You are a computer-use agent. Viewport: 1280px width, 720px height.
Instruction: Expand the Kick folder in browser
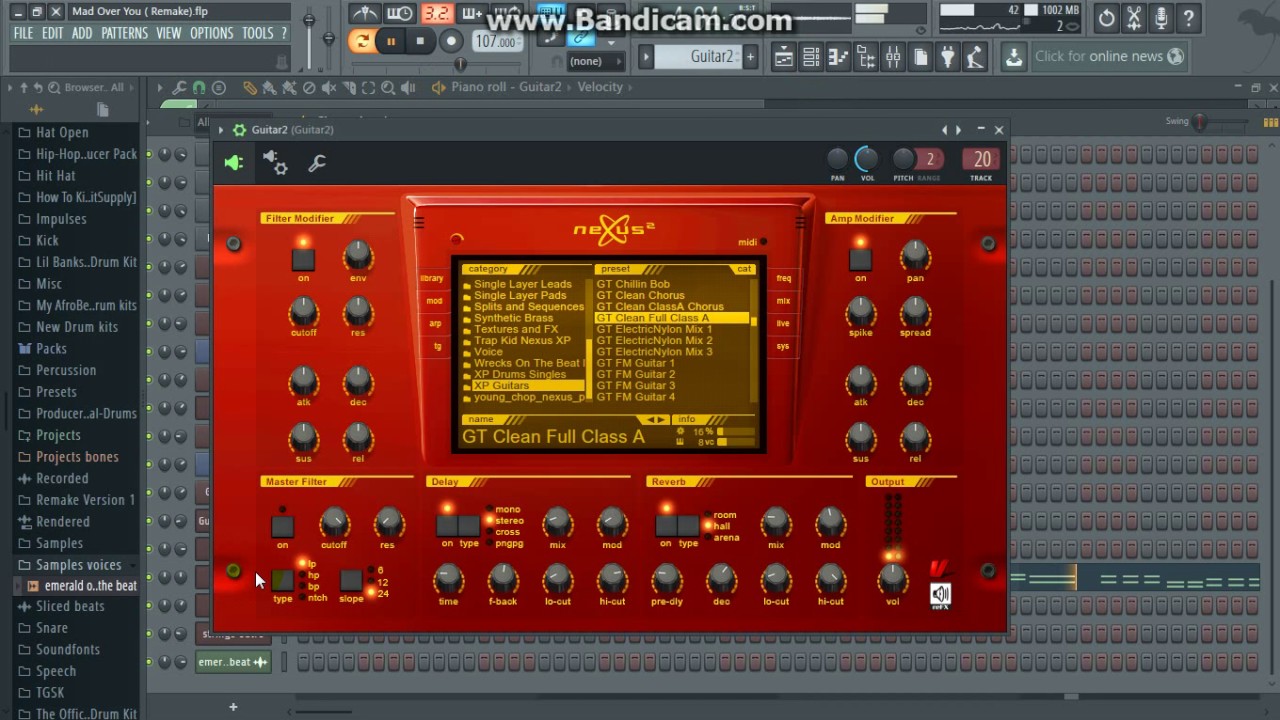pos(47,240)
